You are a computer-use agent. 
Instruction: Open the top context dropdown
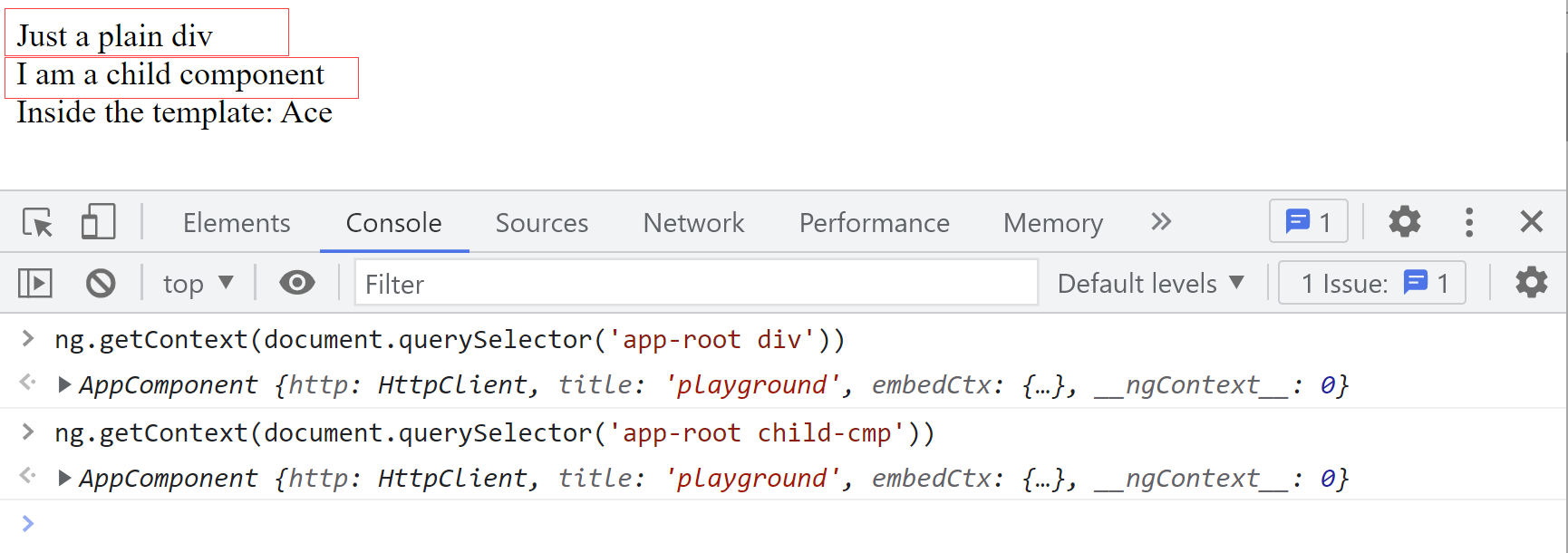[x=198, y=284]
